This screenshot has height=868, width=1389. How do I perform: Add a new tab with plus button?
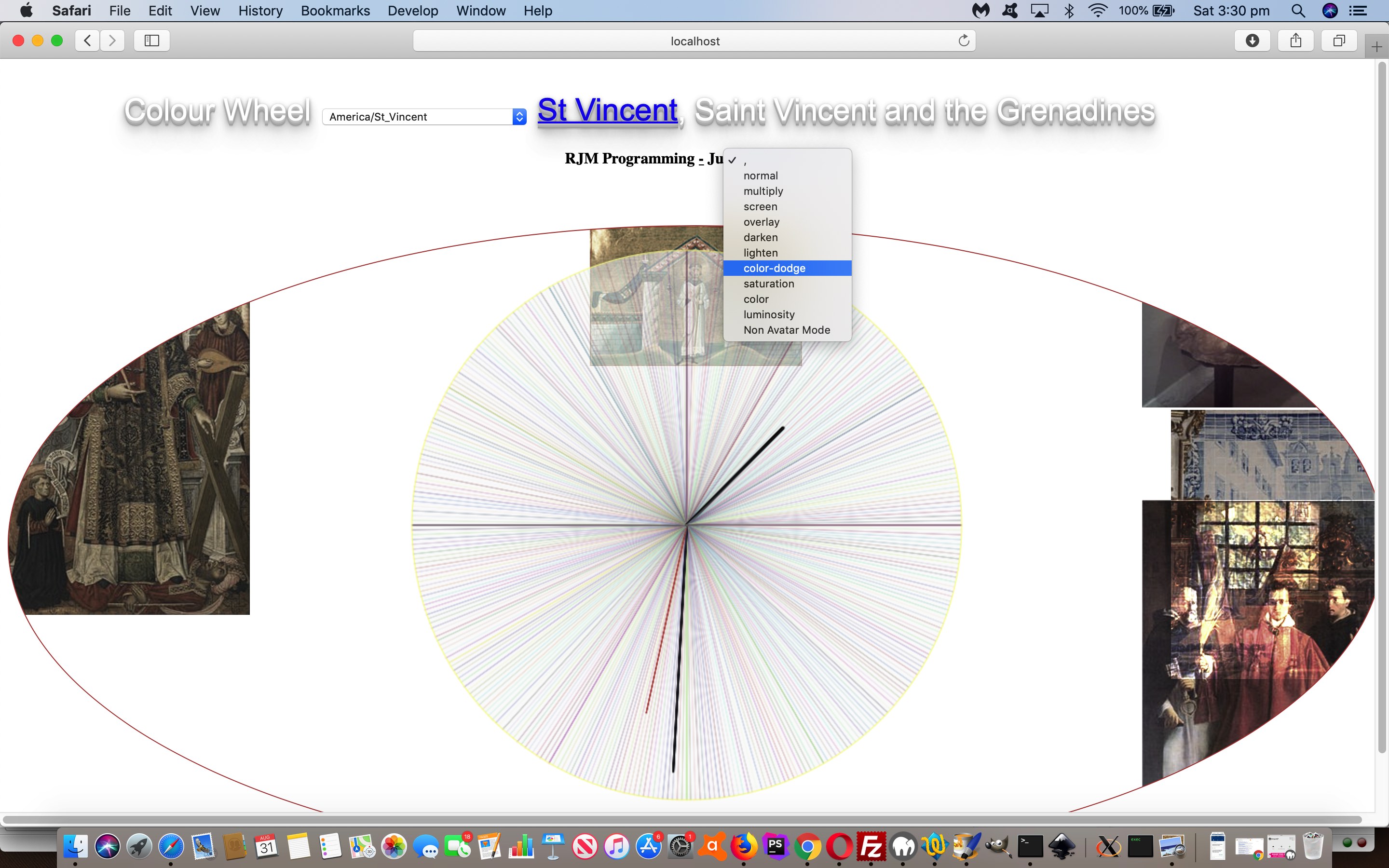pos(1376,47)
